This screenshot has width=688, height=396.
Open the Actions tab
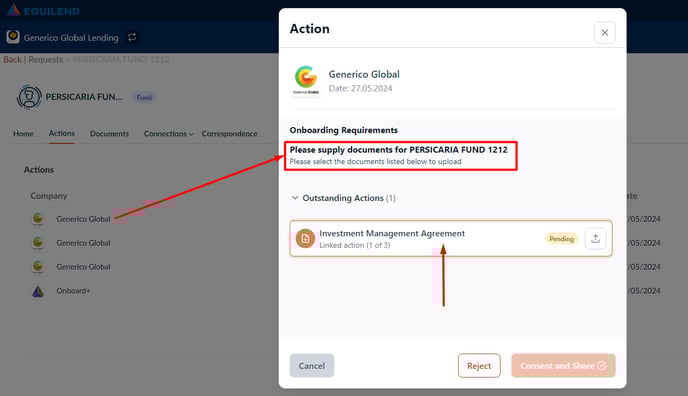click(x=61, y=133)
